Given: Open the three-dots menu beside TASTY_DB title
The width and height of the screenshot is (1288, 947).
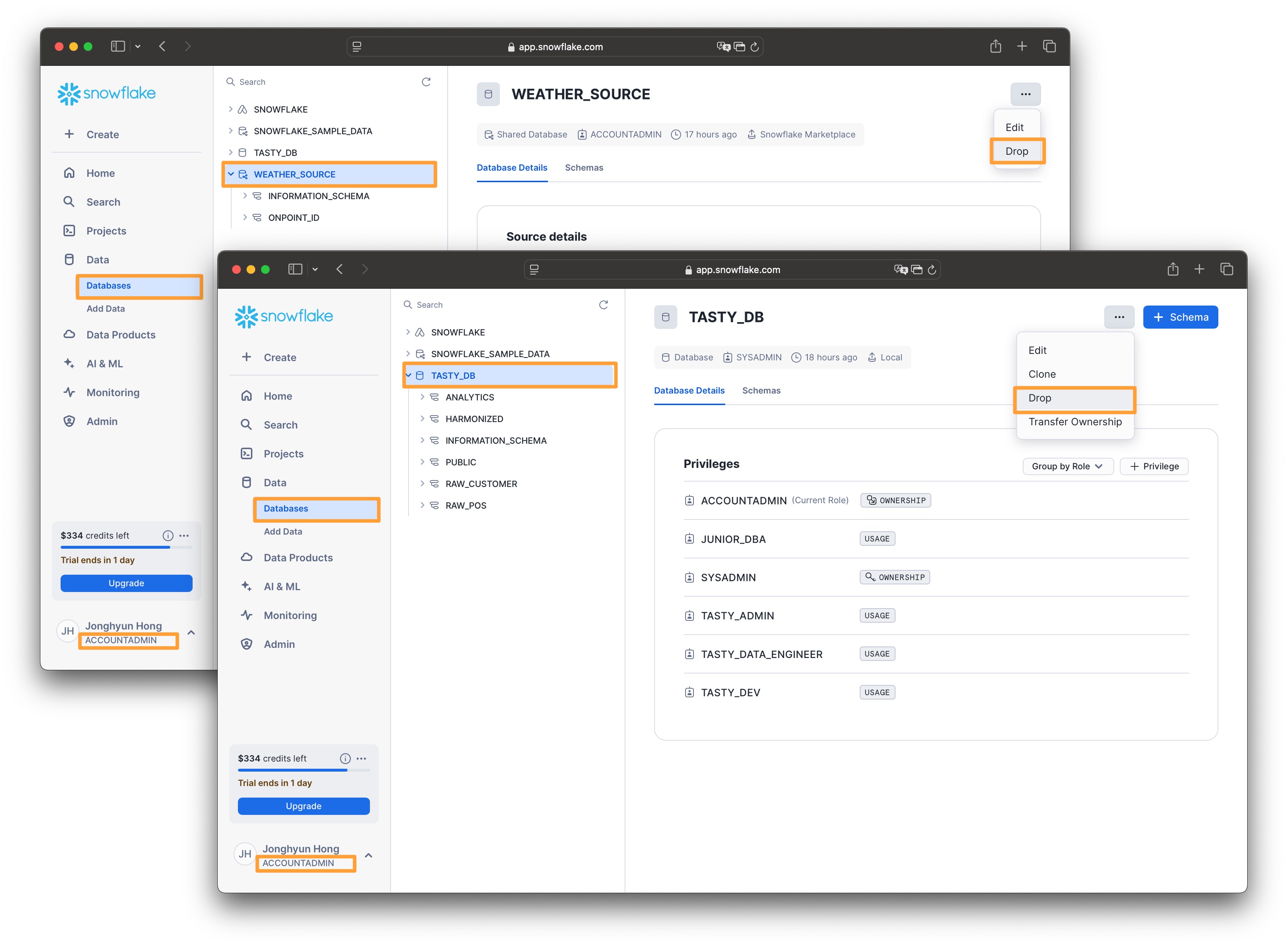Looking at the screenshot, I should coord(1119,317).
